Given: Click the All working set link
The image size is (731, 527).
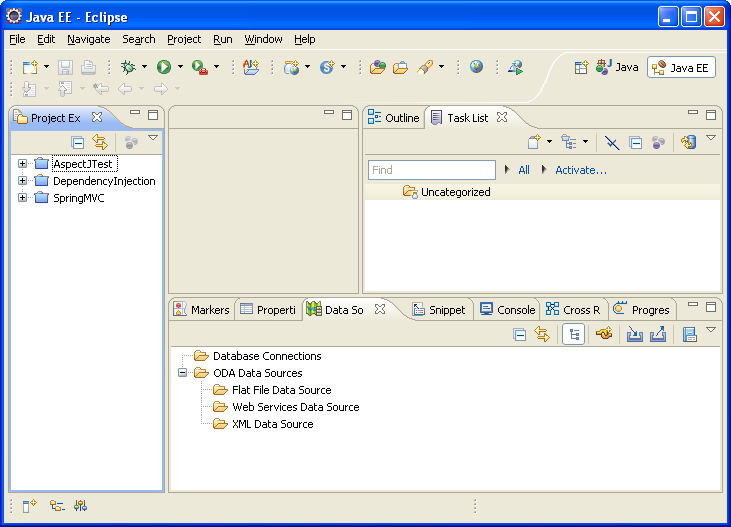Looking at the screenshot, I should click(x=523, y=170).
